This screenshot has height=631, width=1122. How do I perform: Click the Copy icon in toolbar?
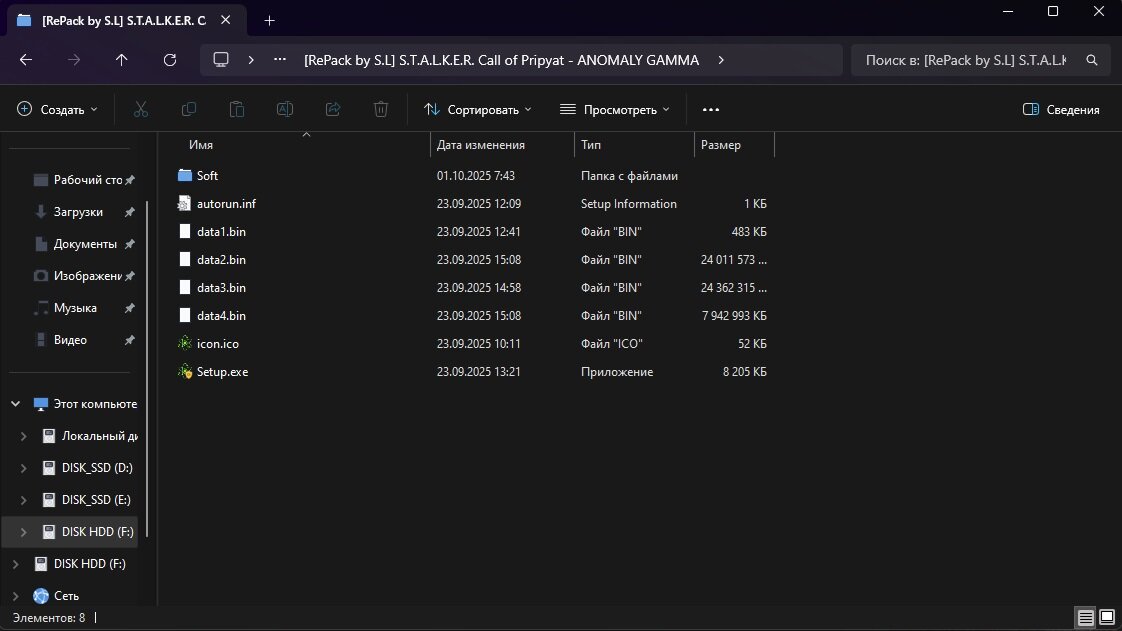pos(189,109)
